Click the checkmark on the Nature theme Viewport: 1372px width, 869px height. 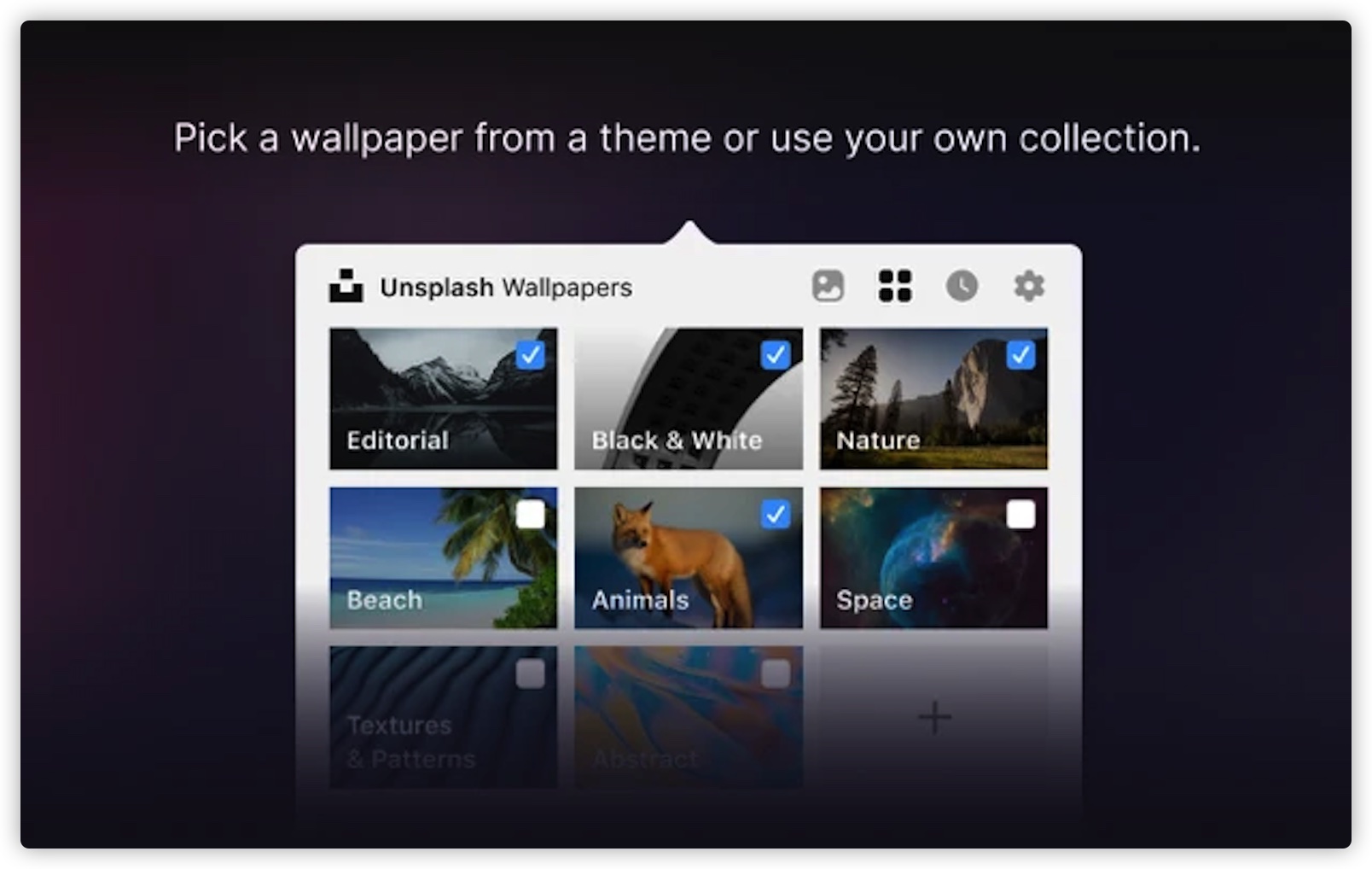tap(1022, 353)
